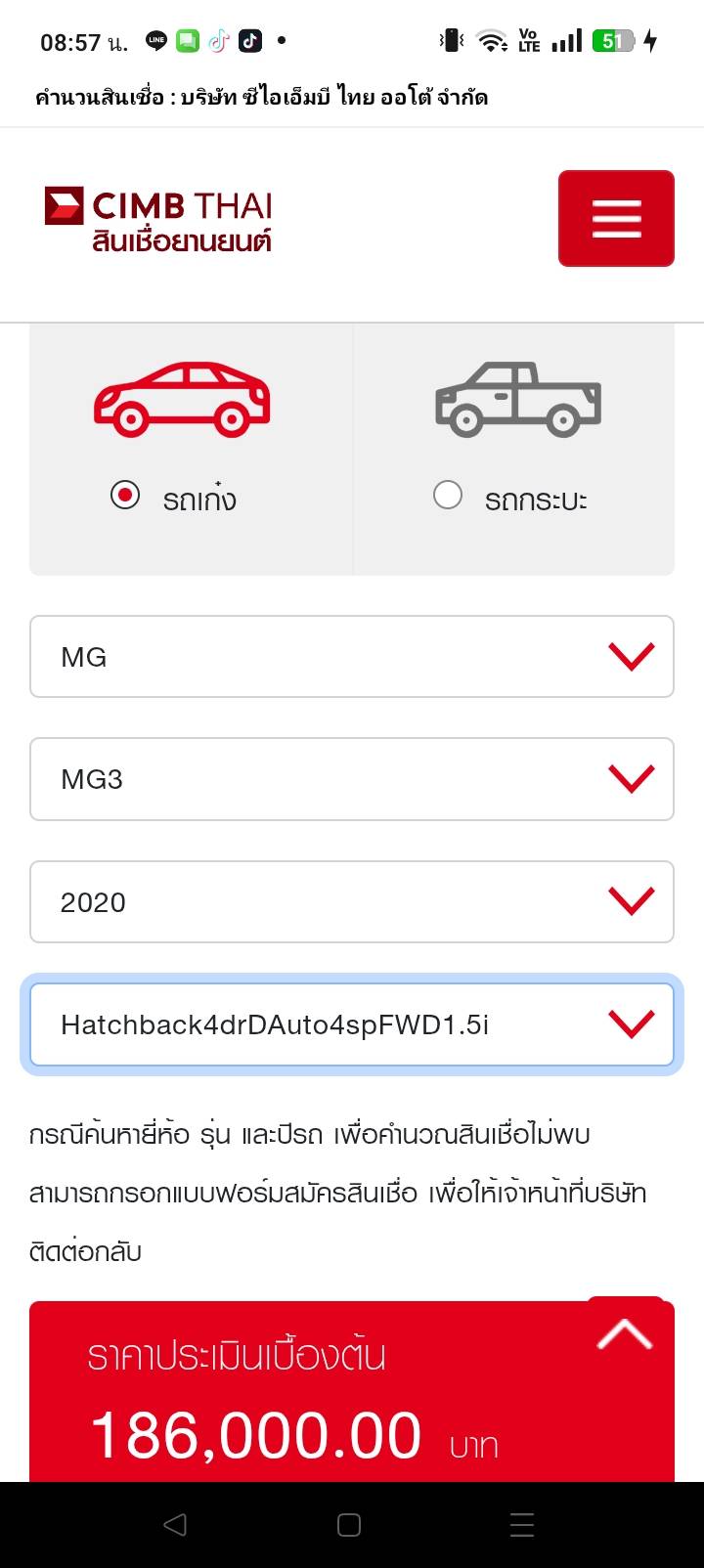Screen dimensions: 704x1568
Task: Open the MG brand dropdown
Action: point(352,657)
